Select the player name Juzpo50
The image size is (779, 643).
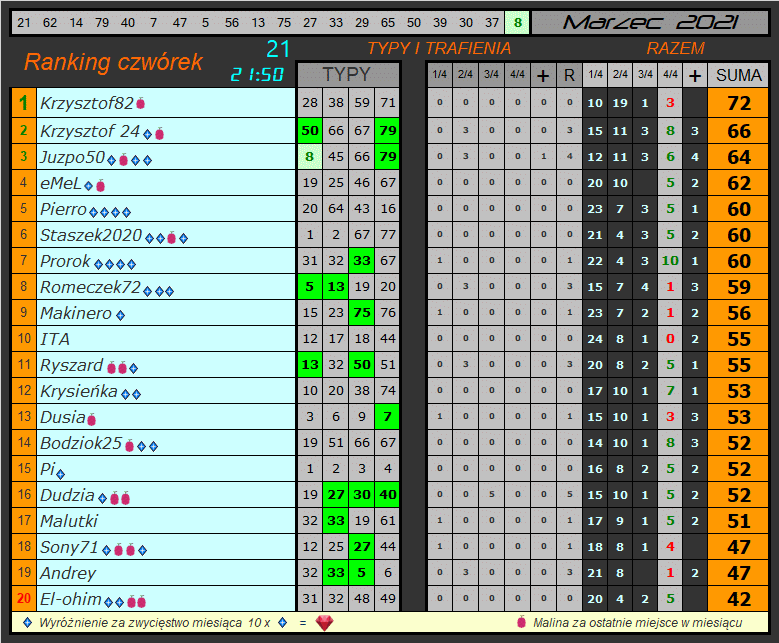coord(73,157)
